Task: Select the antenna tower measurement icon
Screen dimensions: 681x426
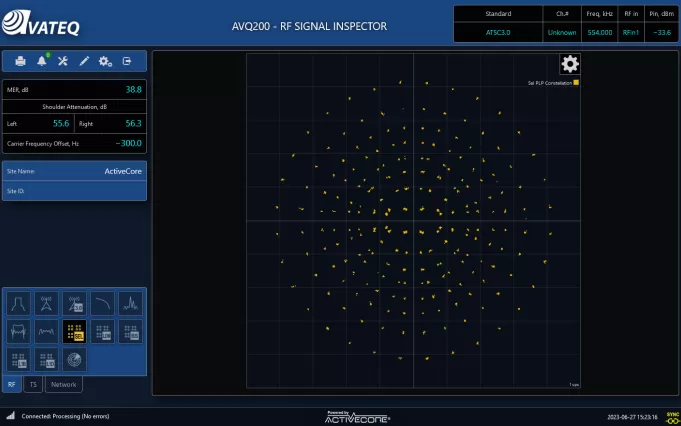Action: (x=46, y=304)
